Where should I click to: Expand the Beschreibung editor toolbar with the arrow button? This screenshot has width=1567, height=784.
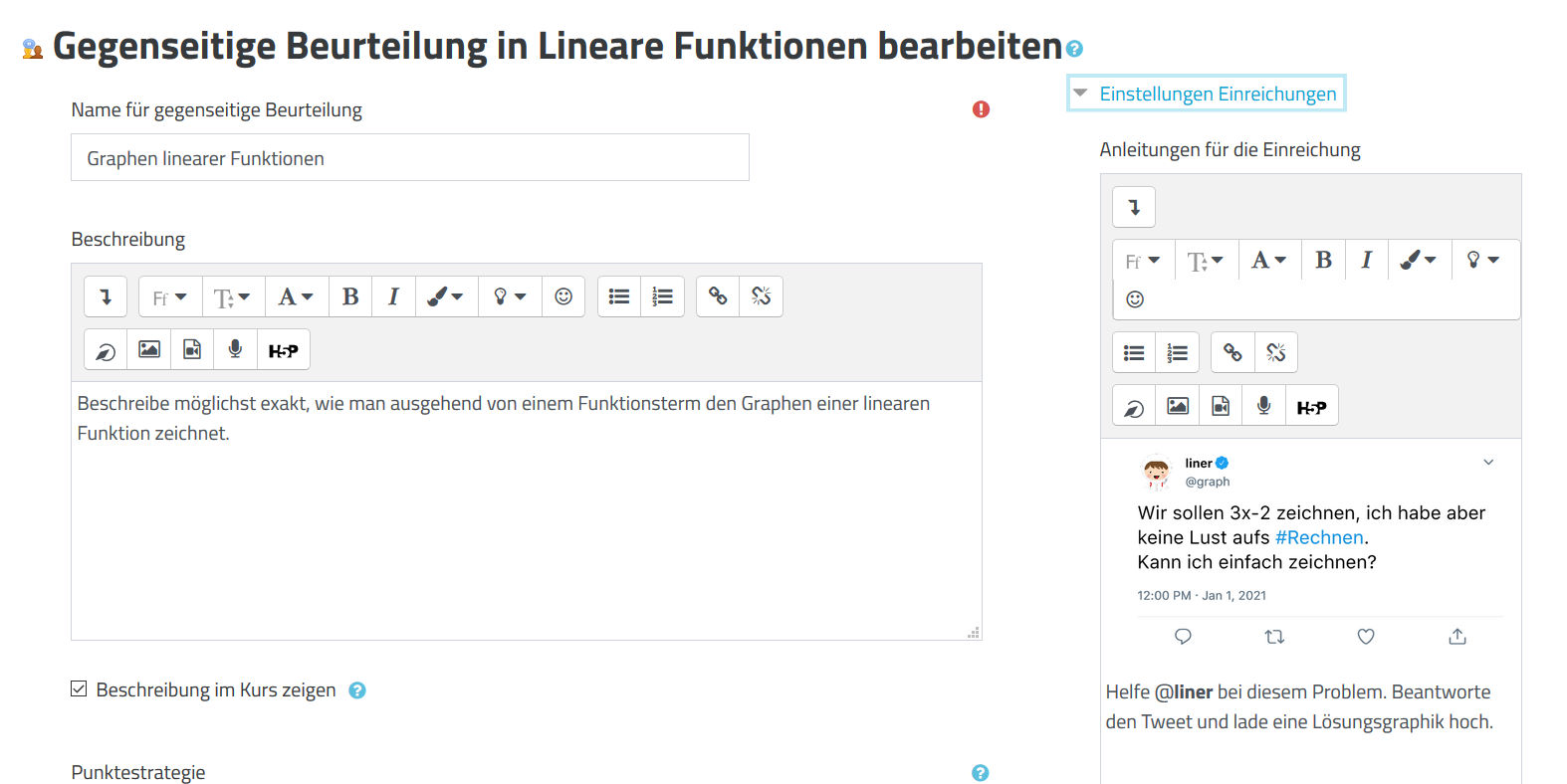click(x=106, y=296)
